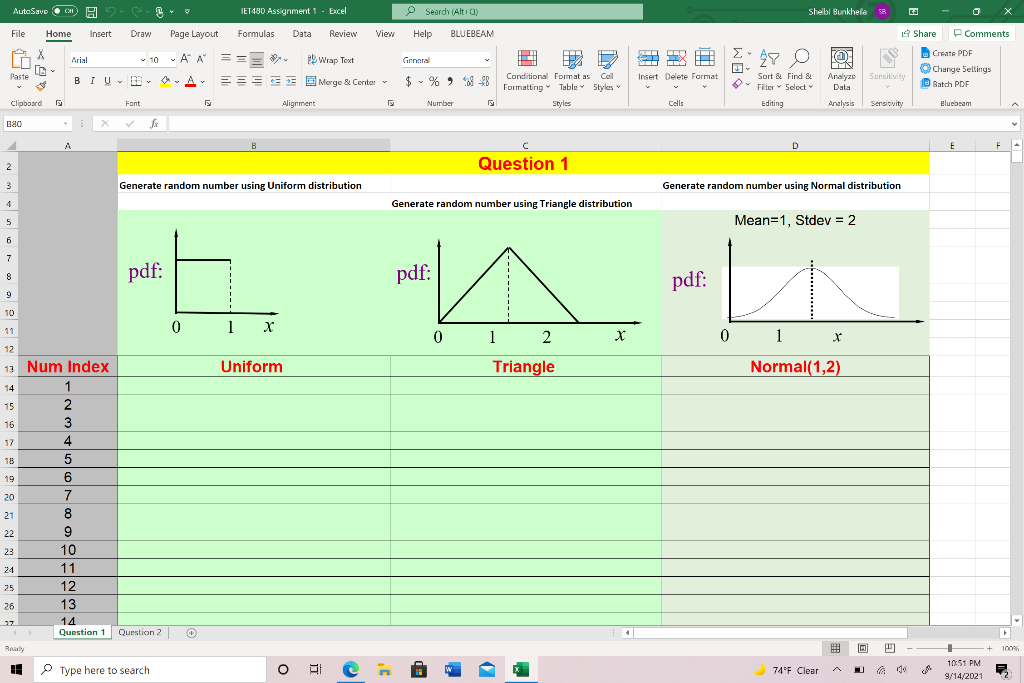Screen dimensions: 1024x683
Task: Open the Number Format dropdown showing General
Action: (x=445, y=60)
